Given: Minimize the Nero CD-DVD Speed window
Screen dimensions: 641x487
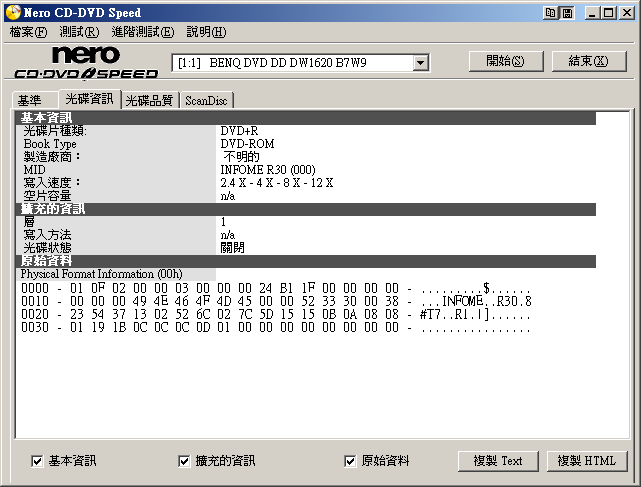Looking at the screenshot, I should tap(592, 13).
